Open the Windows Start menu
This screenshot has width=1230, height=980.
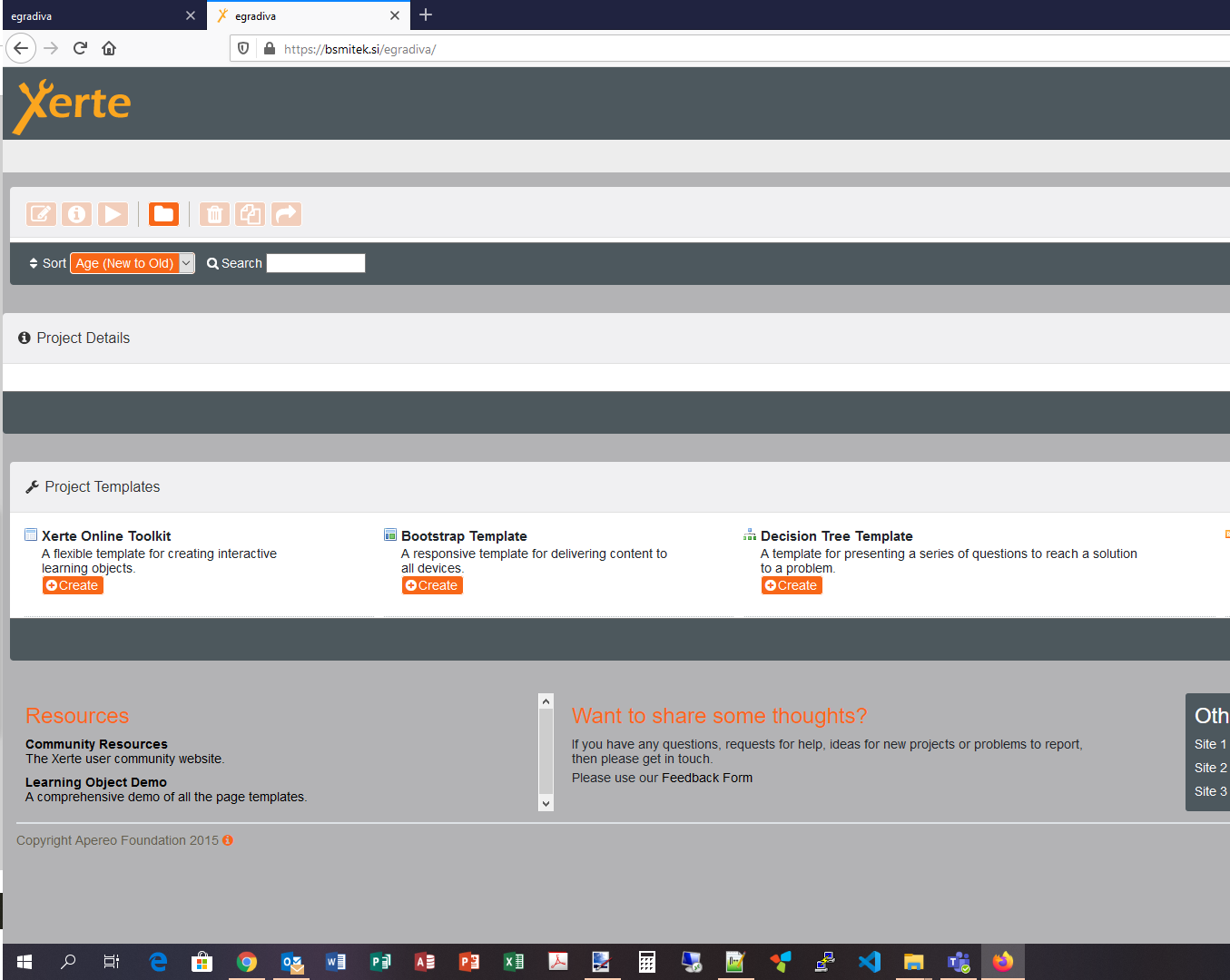(25, 962)
